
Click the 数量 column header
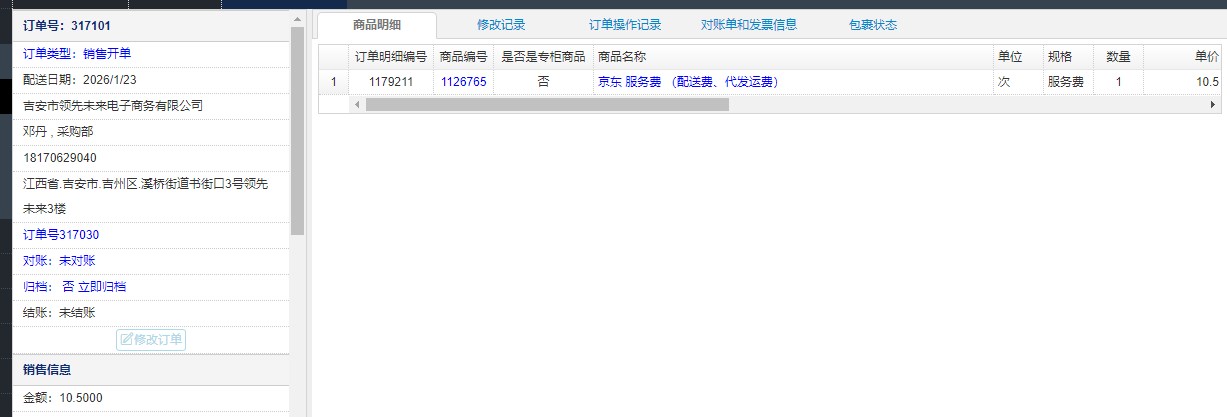(1117, 57)
